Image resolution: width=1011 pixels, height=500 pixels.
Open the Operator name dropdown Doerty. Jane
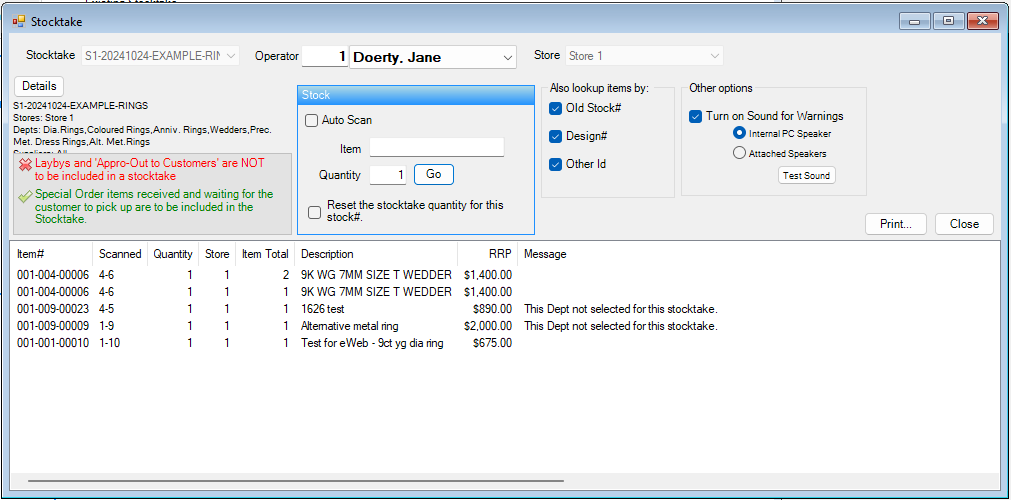433,57
